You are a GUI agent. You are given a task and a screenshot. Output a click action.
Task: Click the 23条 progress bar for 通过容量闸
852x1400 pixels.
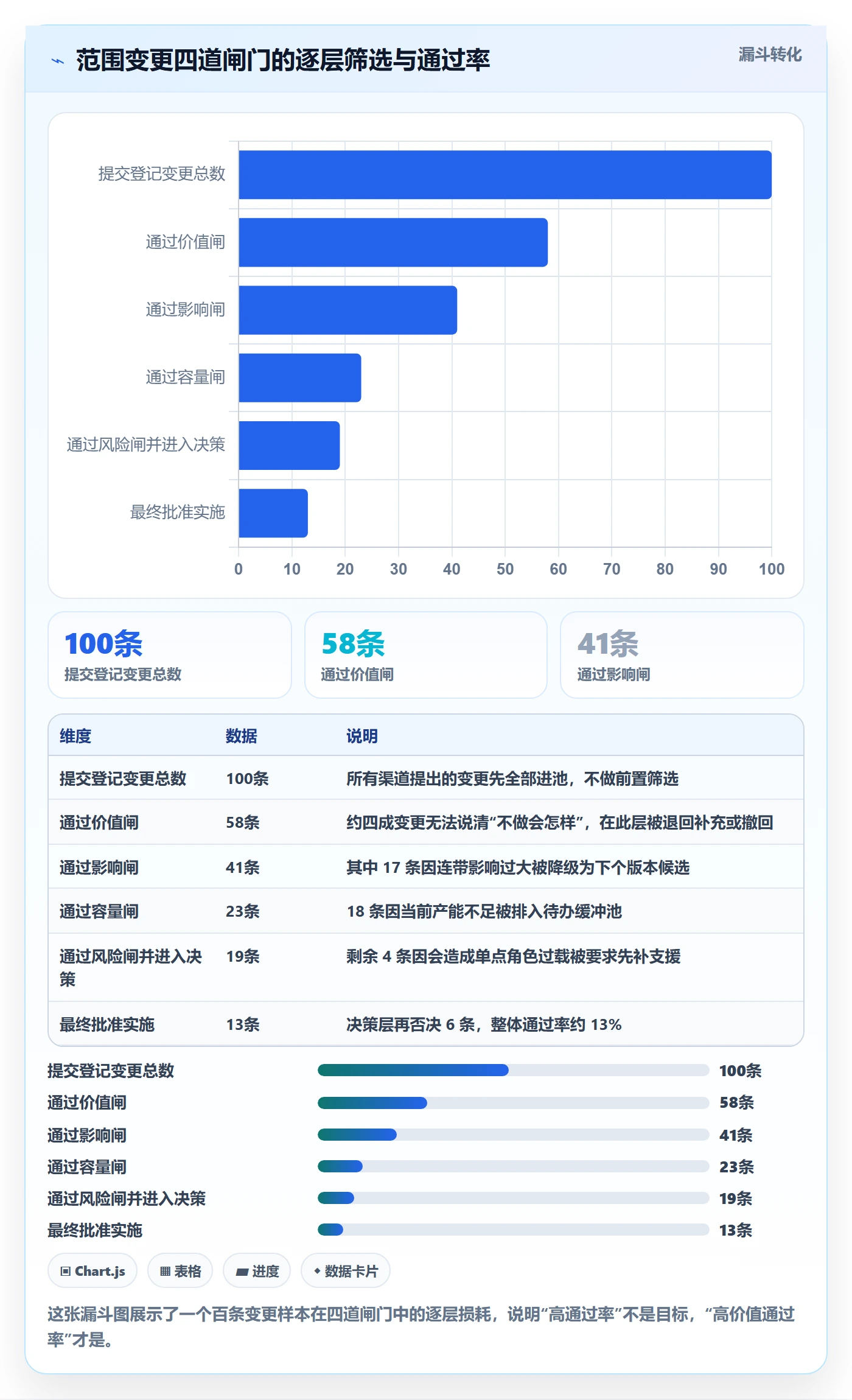coord(513,1166)
